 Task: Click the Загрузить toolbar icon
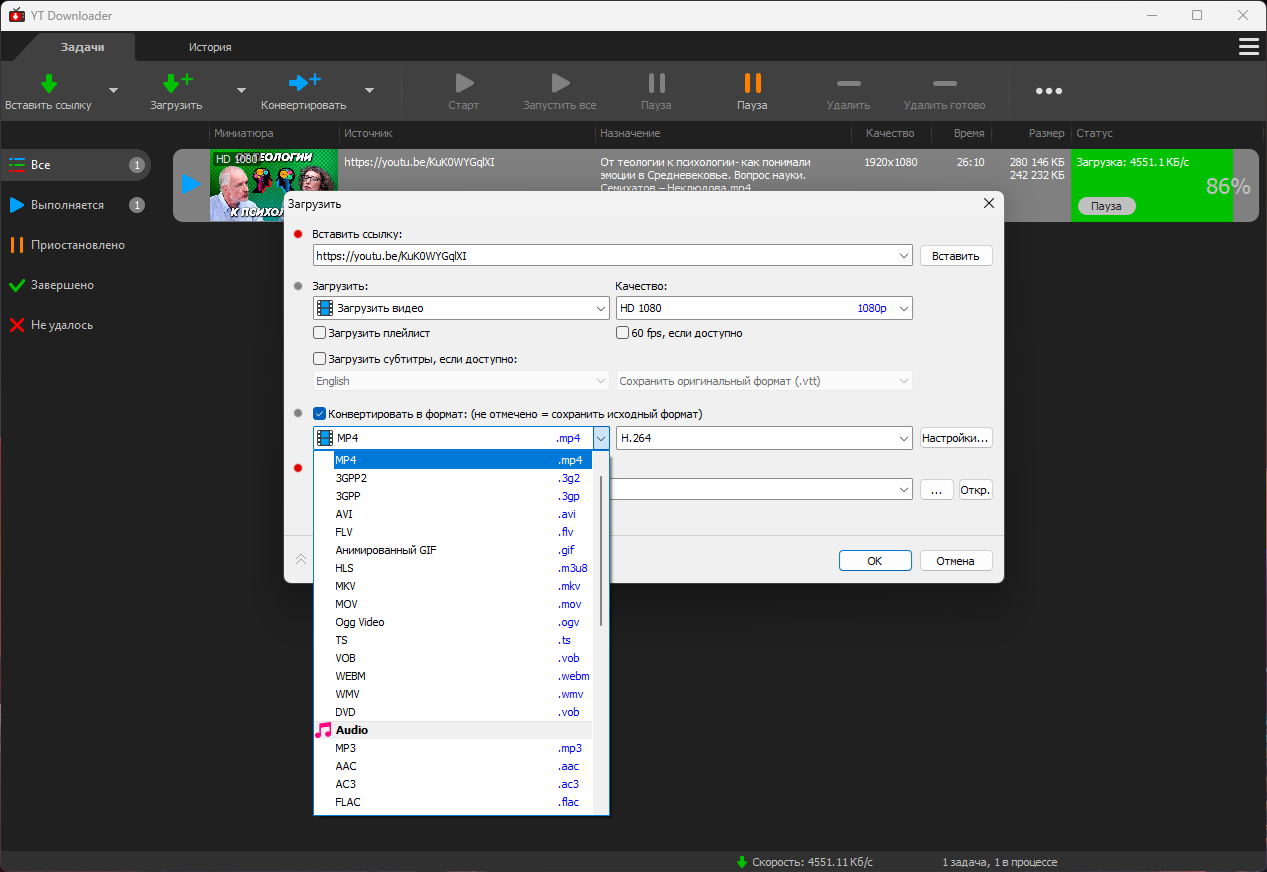pos(177,83)
